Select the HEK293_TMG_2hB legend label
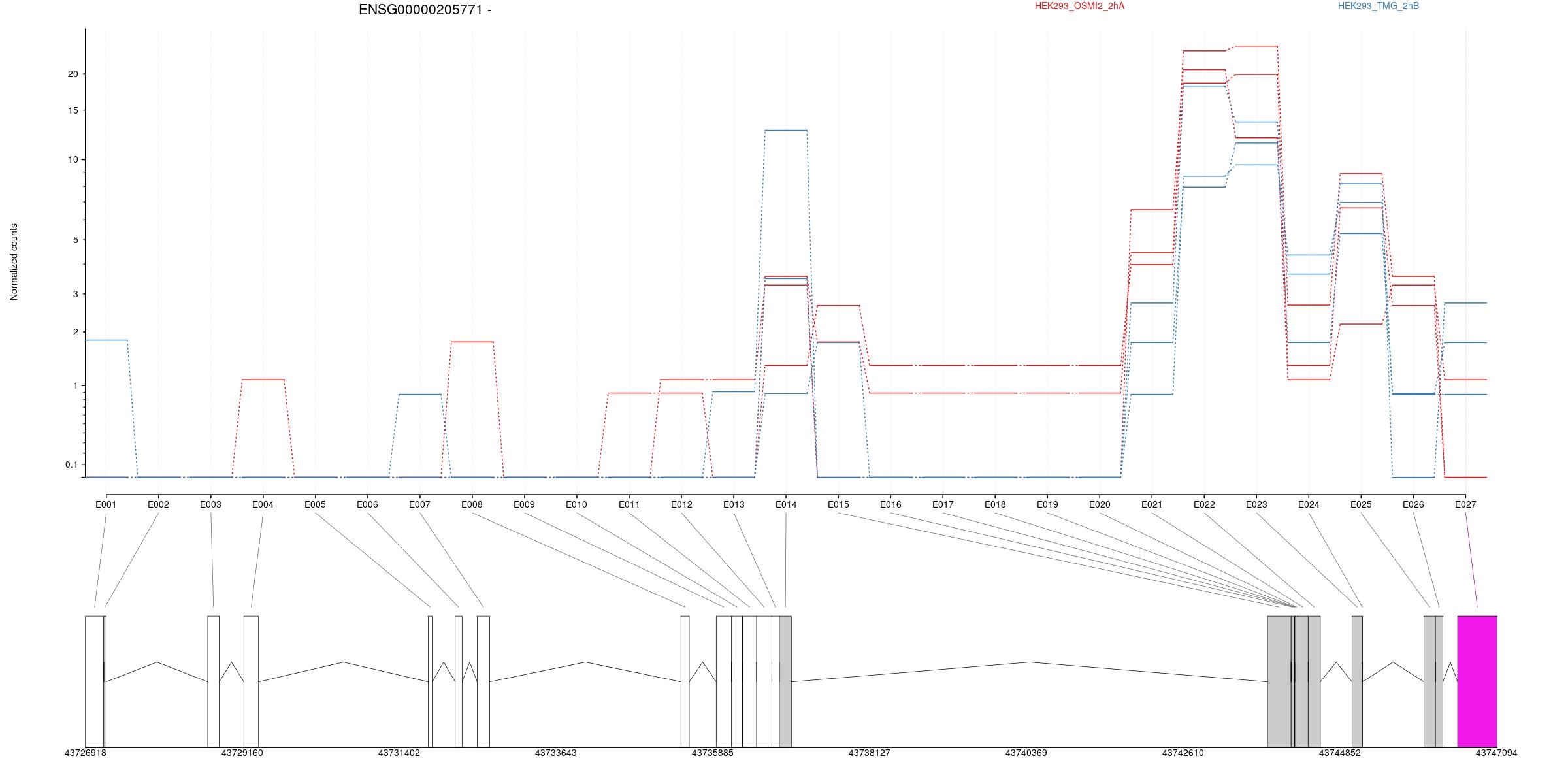 point(1378,6)
